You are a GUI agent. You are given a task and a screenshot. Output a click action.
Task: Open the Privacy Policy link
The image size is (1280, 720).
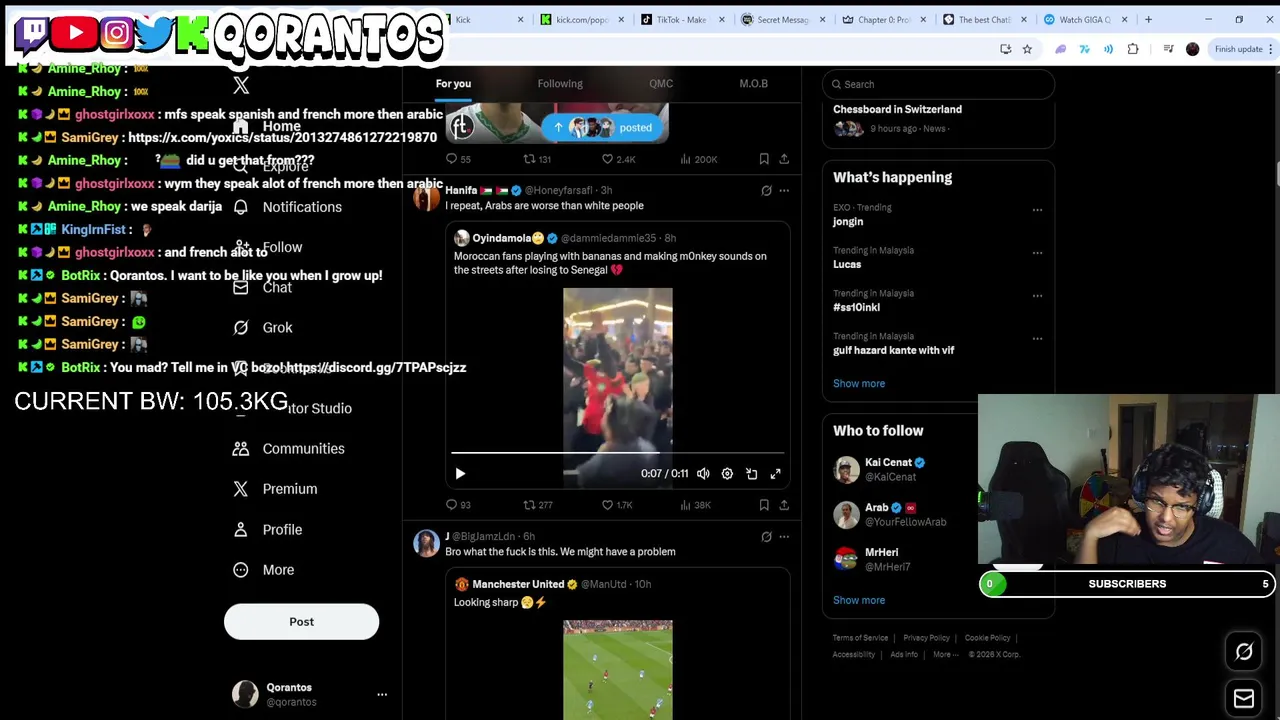926,638
